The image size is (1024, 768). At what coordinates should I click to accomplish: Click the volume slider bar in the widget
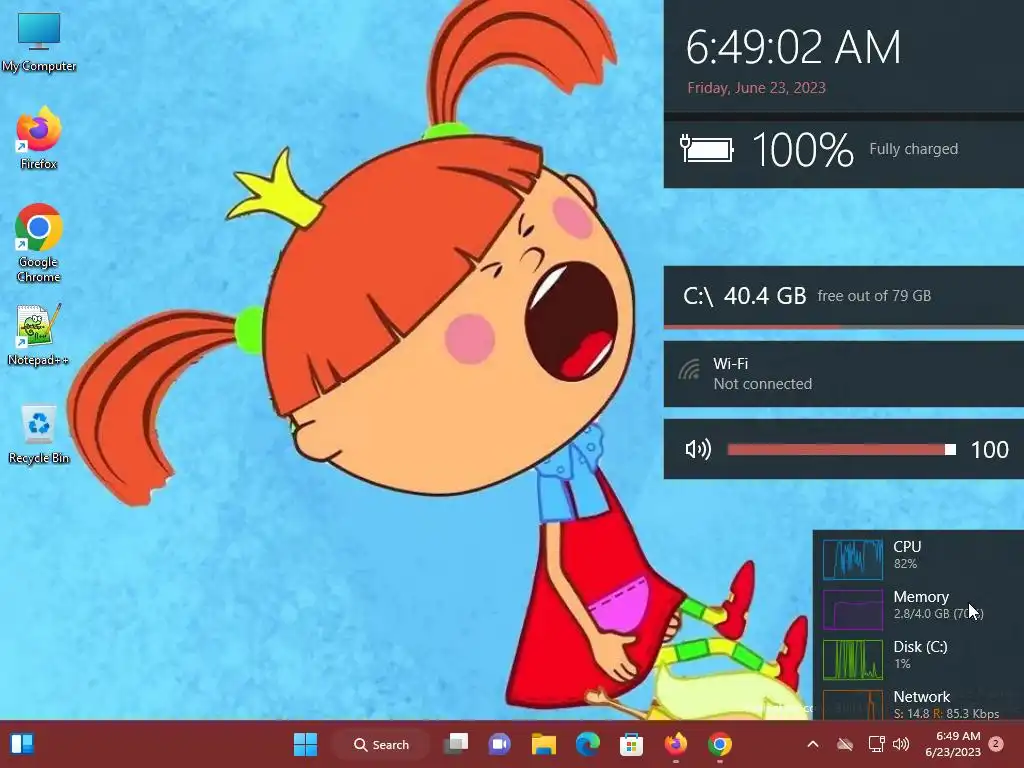click(841, 449)
